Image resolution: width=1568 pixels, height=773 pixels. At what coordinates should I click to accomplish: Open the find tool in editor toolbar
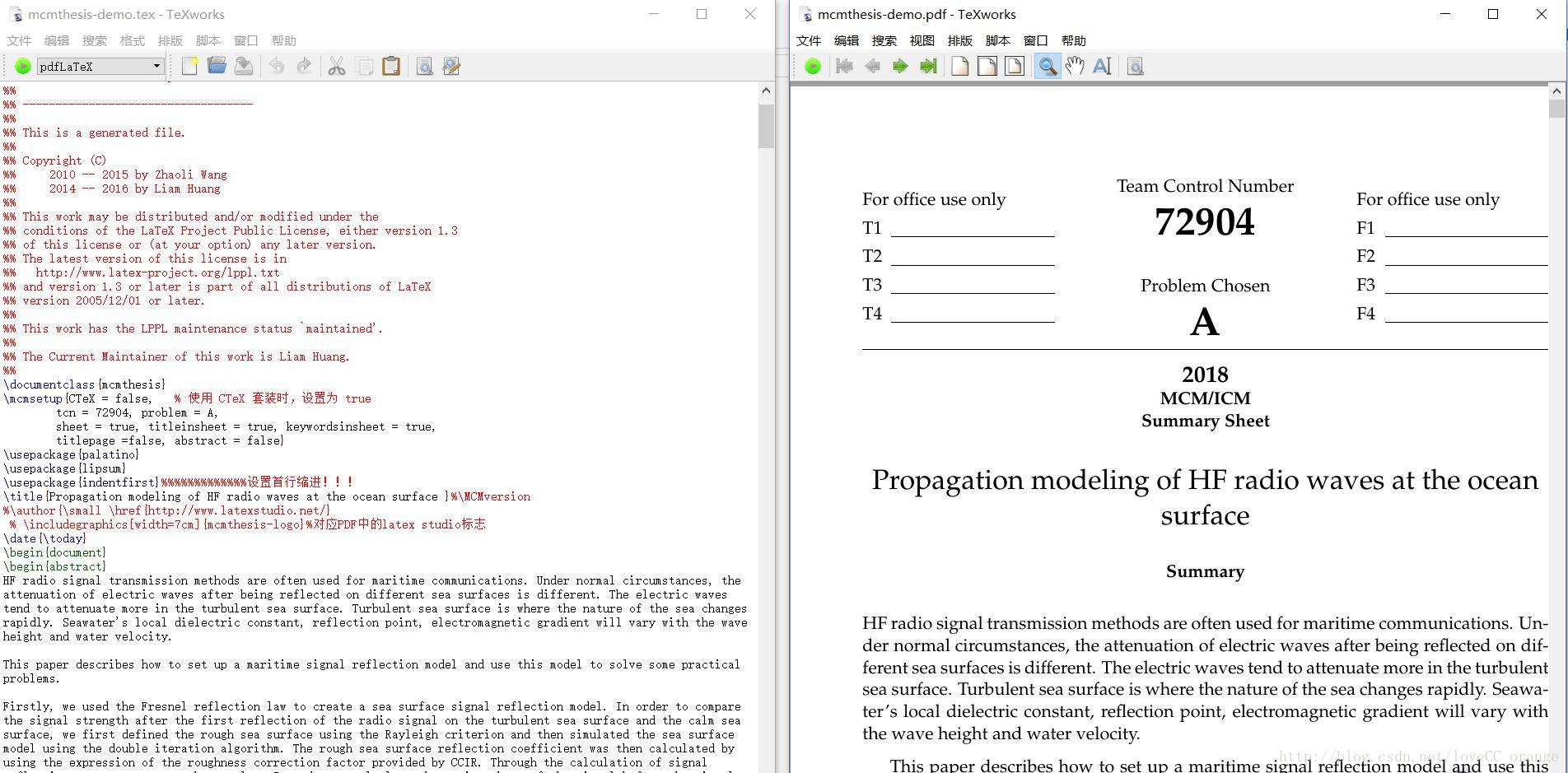click(x=424, y=67)
